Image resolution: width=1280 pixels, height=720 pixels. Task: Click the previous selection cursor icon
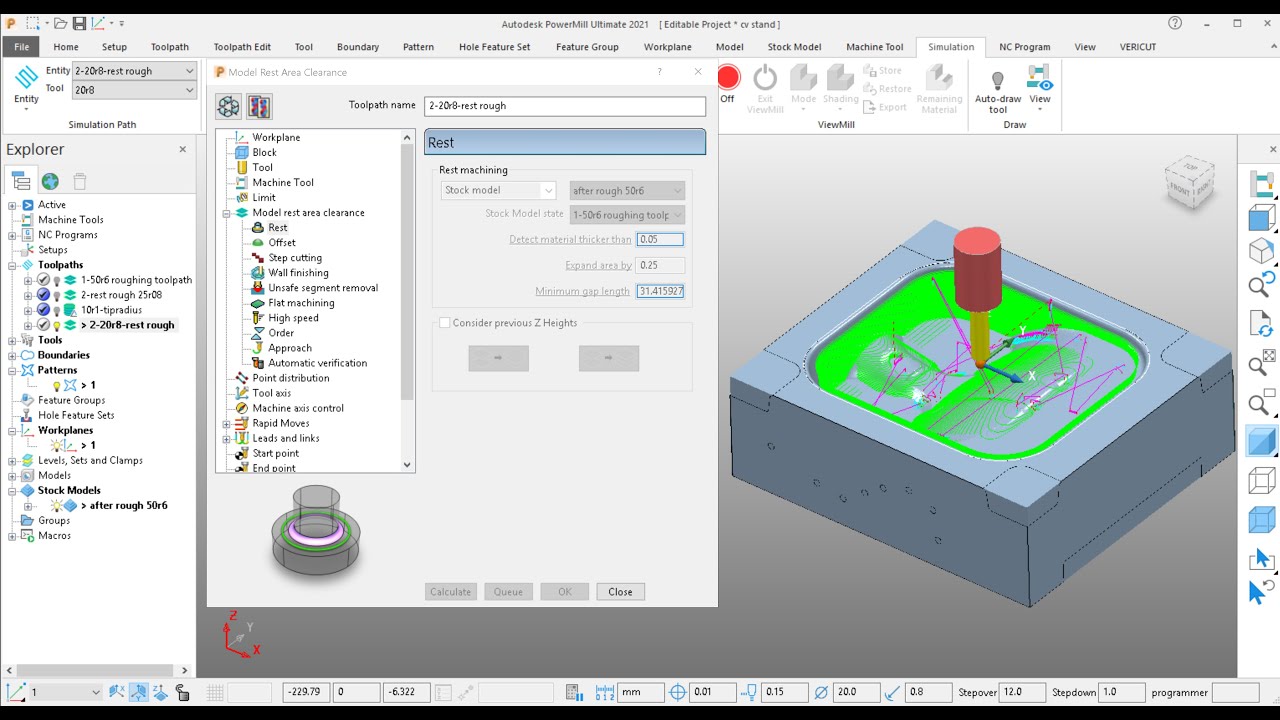1262,592
